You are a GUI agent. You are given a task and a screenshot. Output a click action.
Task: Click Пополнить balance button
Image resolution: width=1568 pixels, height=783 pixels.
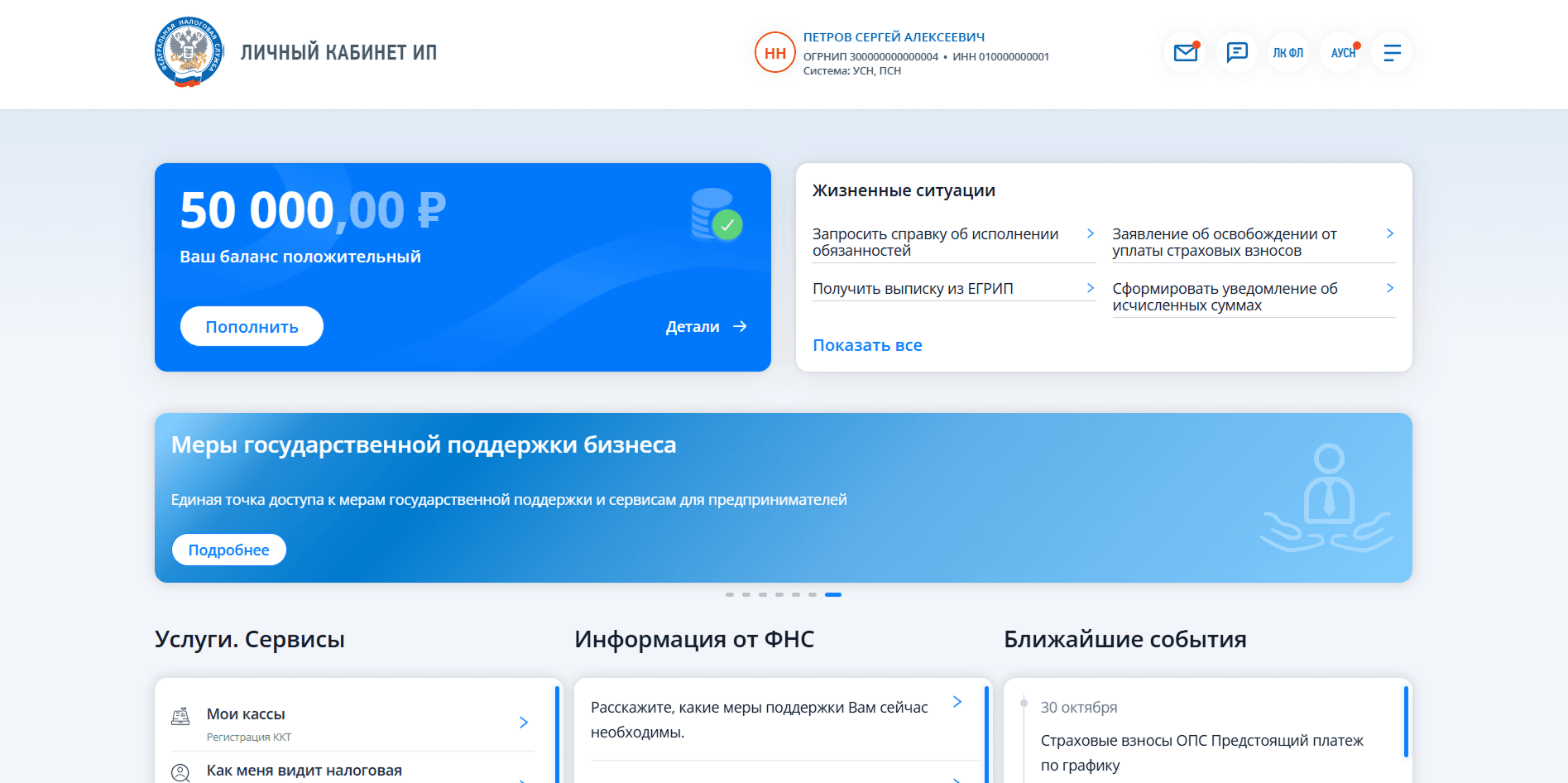[252, 326]
